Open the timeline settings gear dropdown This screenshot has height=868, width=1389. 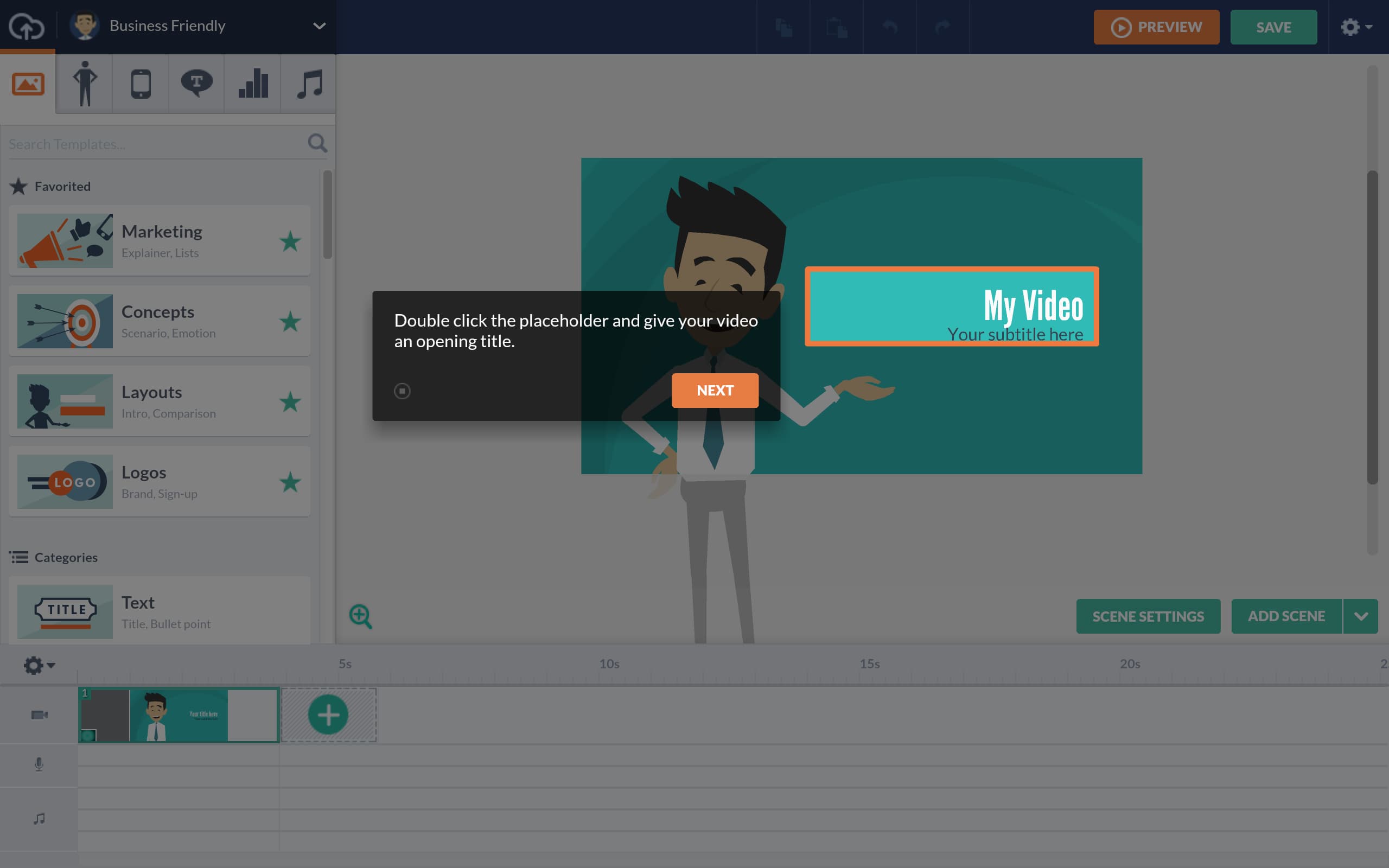click(x=39, y=665)
